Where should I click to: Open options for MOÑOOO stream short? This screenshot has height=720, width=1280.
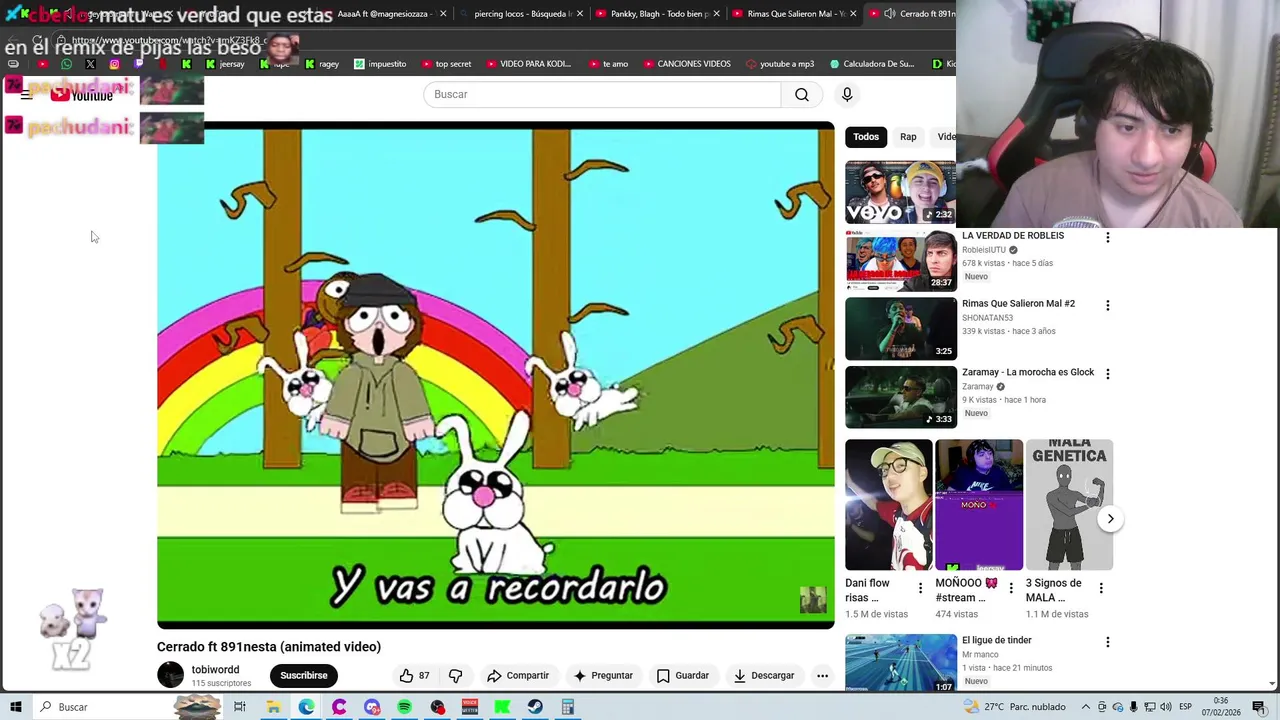[1011, 588]
